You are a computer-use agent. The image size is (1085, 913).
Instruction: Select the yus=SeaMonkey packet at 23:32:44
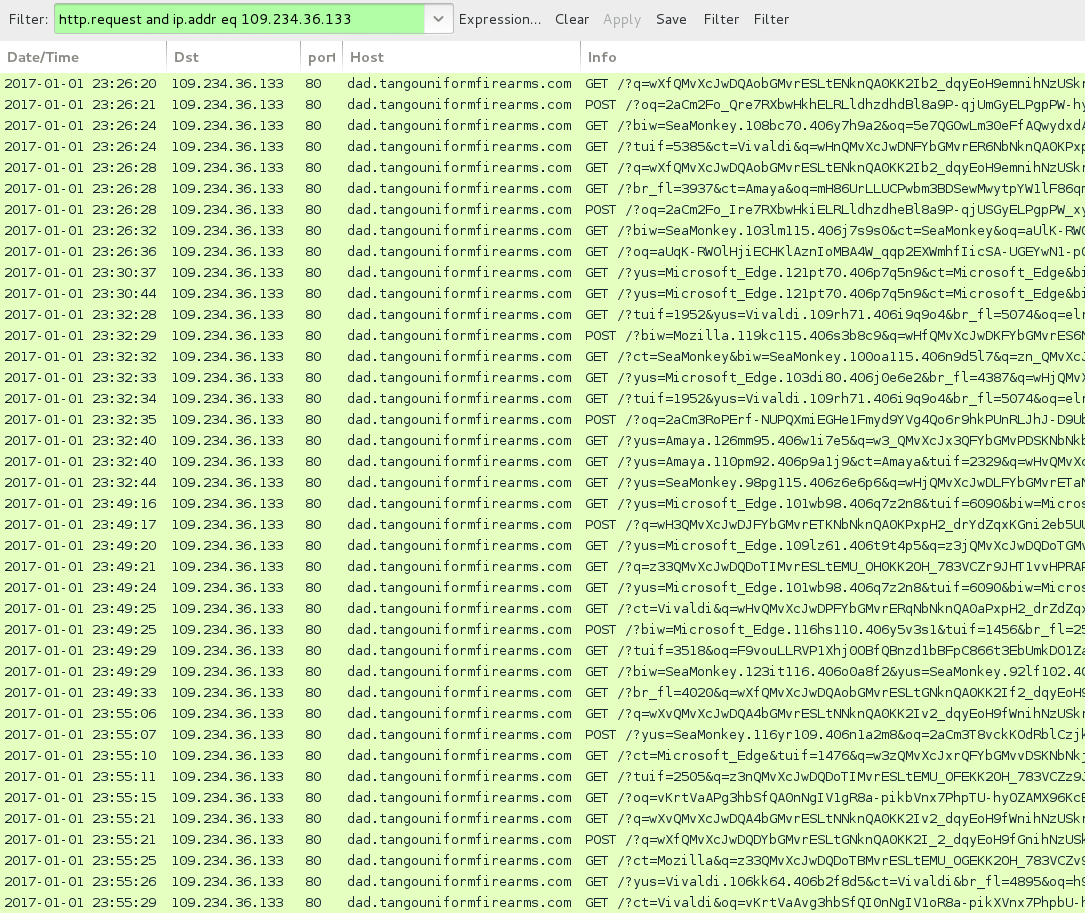pyautogui.click(x=542, y=482)
